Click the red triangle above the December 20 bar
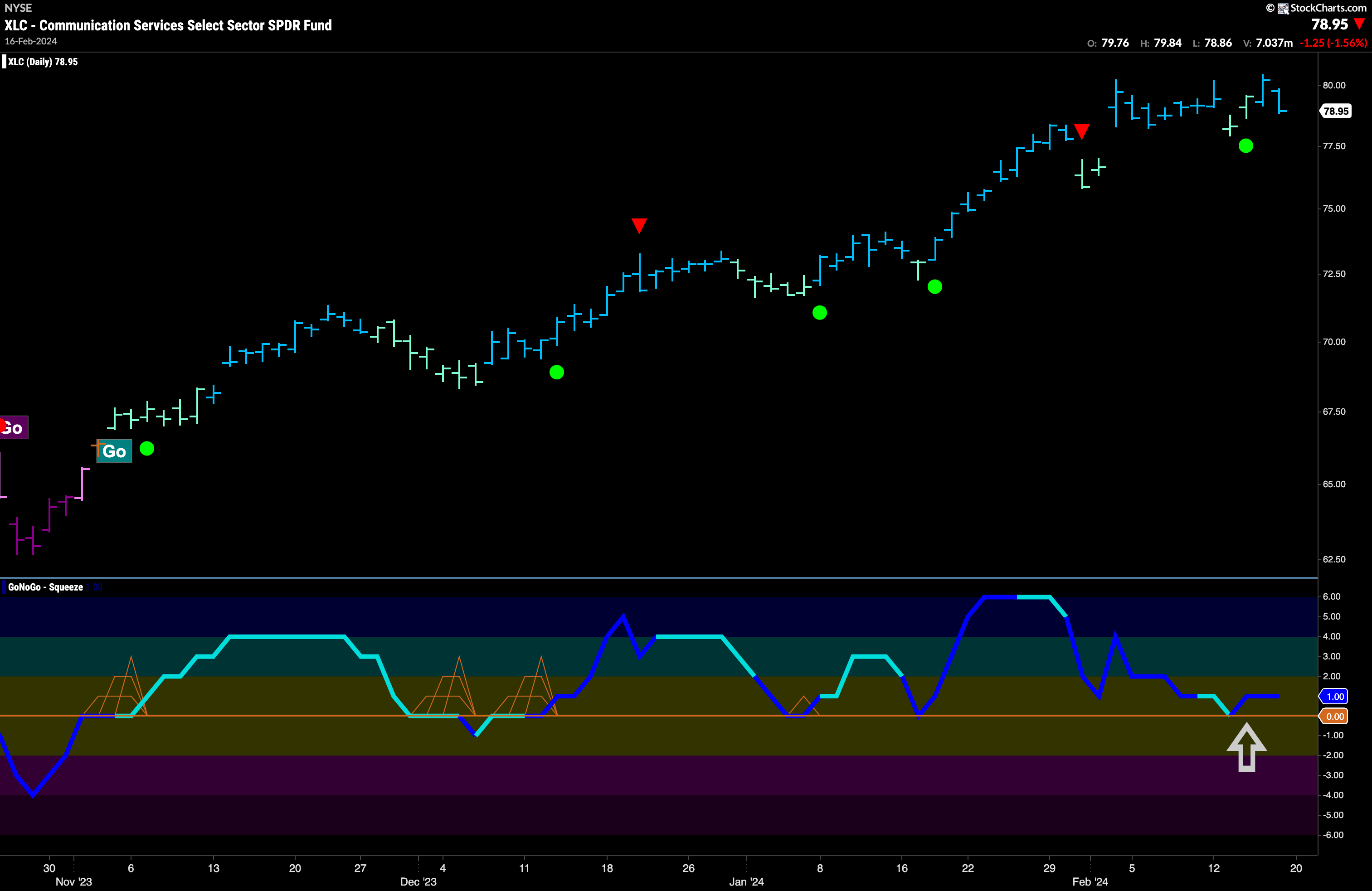 (x=639, y=225)
